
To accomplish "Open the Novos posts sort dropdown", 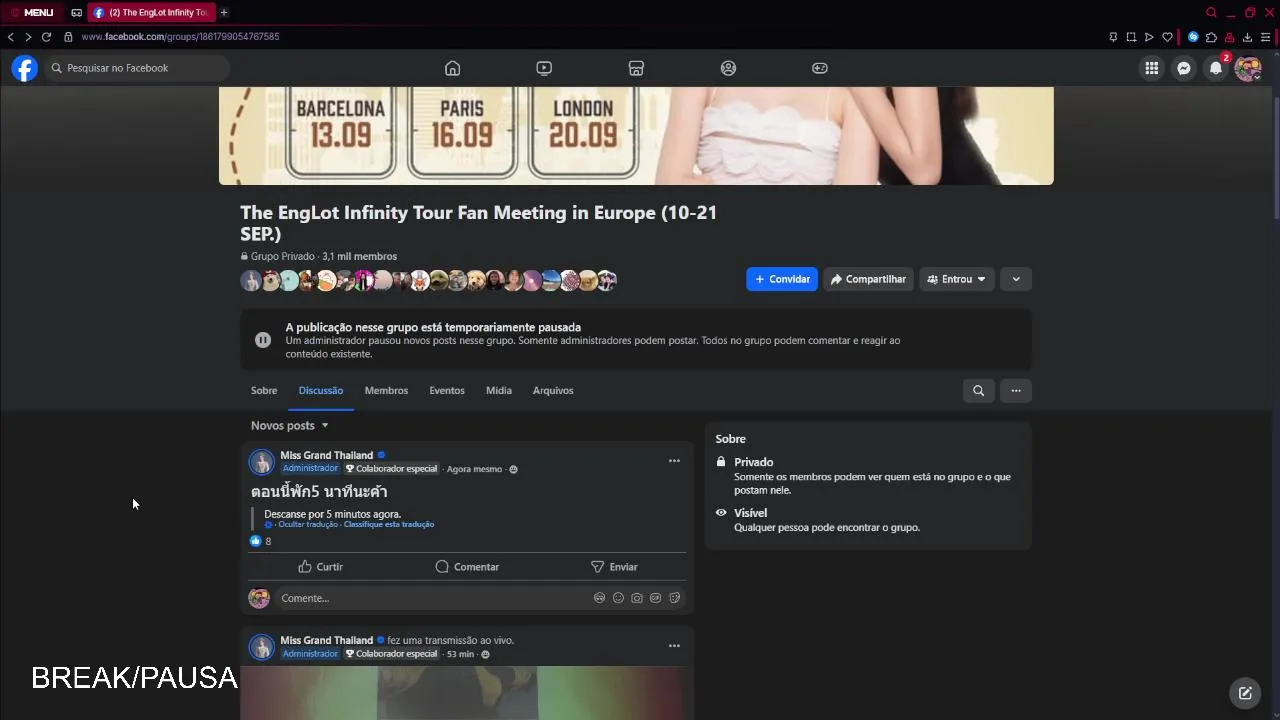I will [290, 426].
